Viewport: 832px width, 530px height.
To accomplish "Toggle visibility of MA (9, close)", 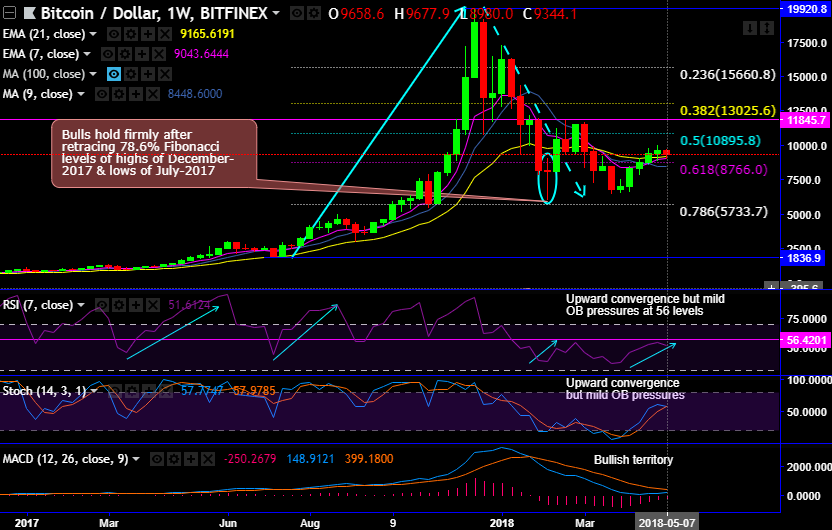I will [x=102, y=94].
